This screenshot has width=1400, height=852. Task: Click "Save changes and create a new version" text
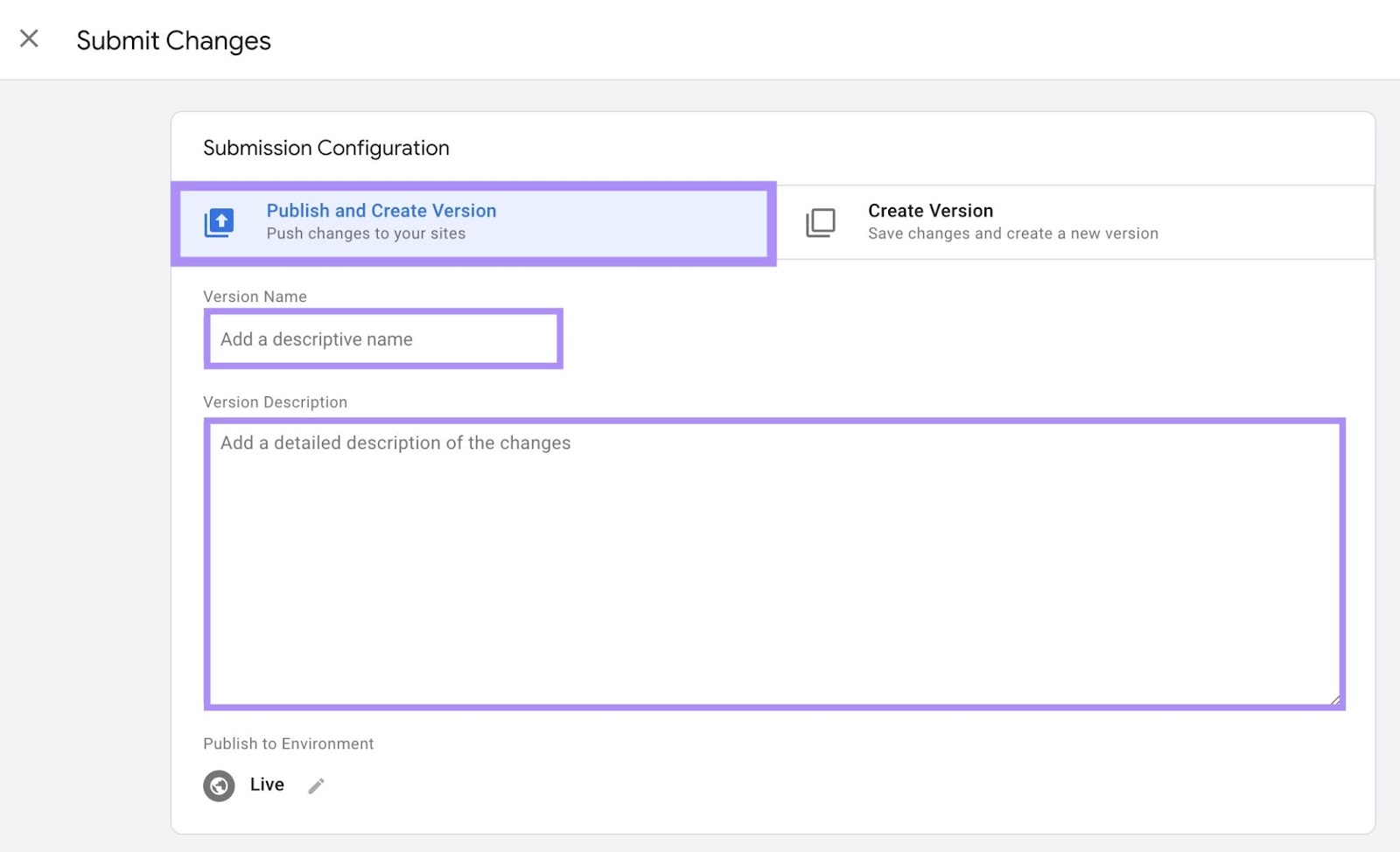pyautogui.click(x=1012, y=234)
